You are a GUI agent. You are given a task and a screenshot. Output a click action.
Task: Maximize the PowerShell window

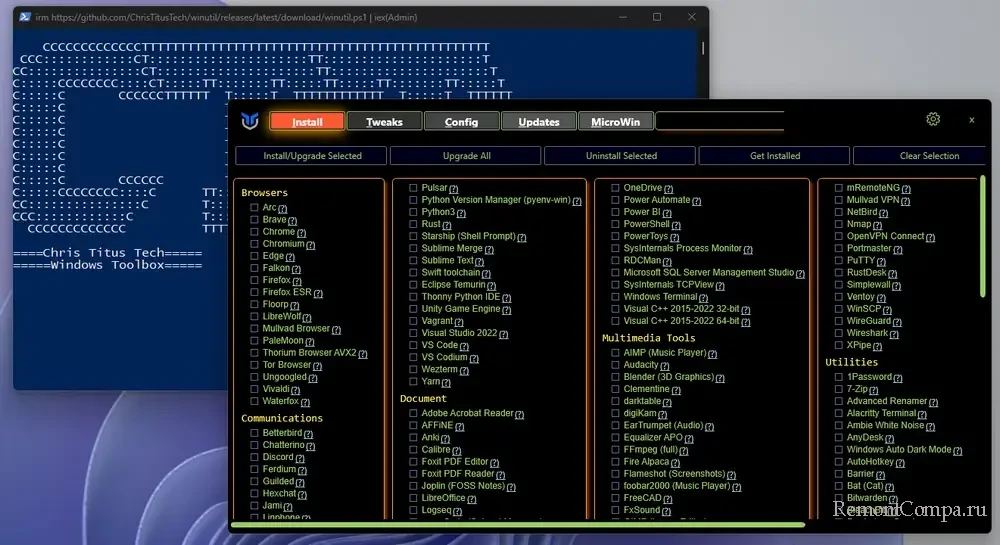[657, 17]
